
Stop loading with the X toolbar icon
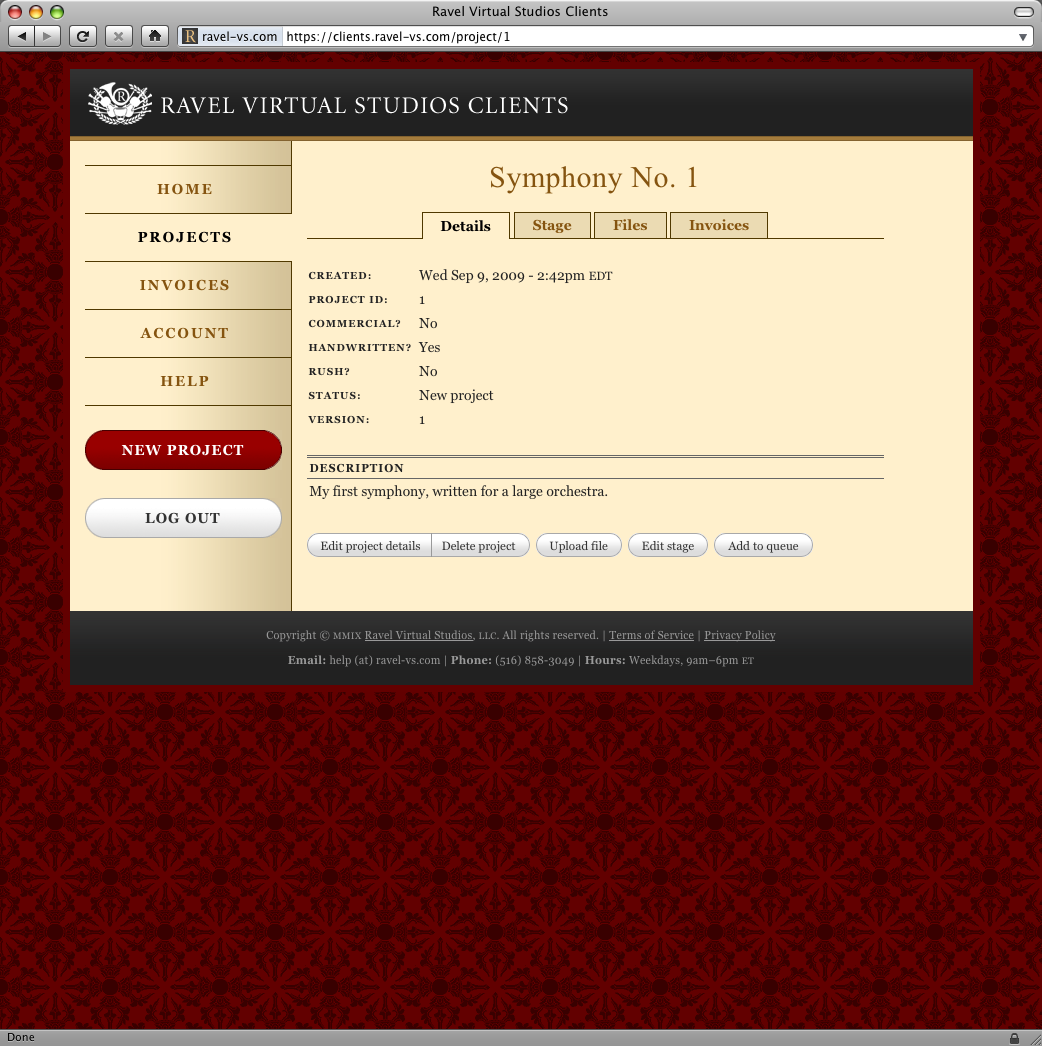click(118, 36)
